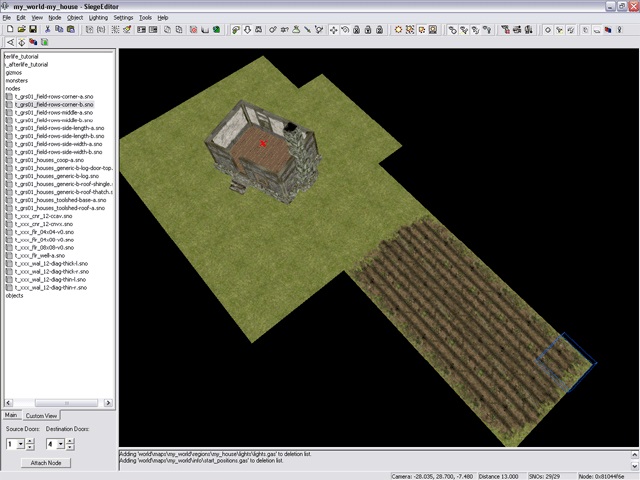Click the red and blue cubes icon in second toolbar row
The height and width of the screenshot is (480, 640).
click(33, 42)
